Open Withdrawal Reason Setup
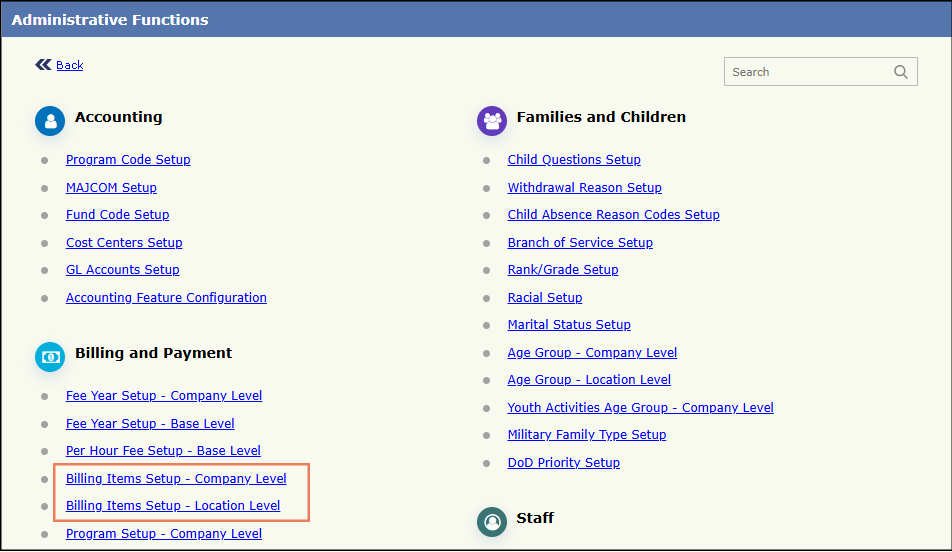The width and height of the screenshot is (952, 552). tap(585, 188)
